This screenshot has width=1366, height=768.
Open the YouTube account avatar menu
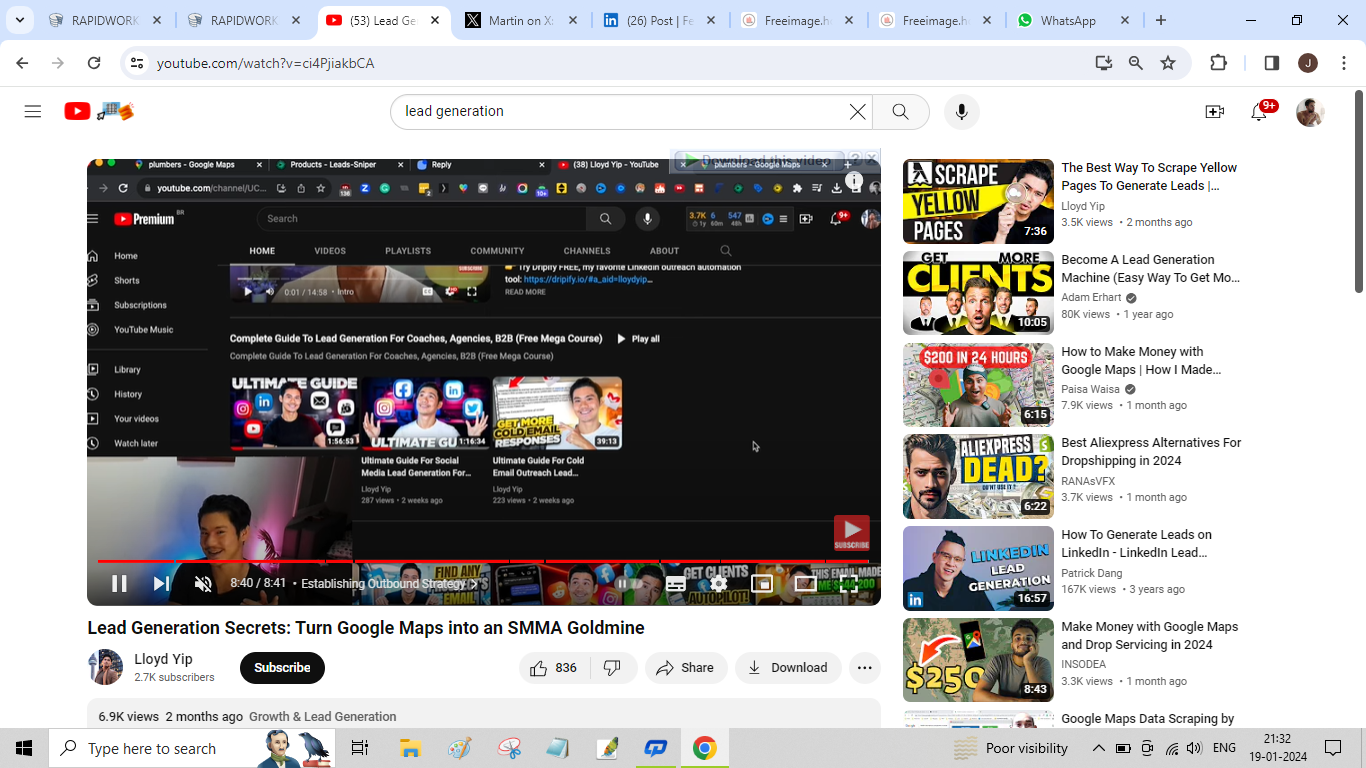pyautogui.click(x=1310, y=112)
